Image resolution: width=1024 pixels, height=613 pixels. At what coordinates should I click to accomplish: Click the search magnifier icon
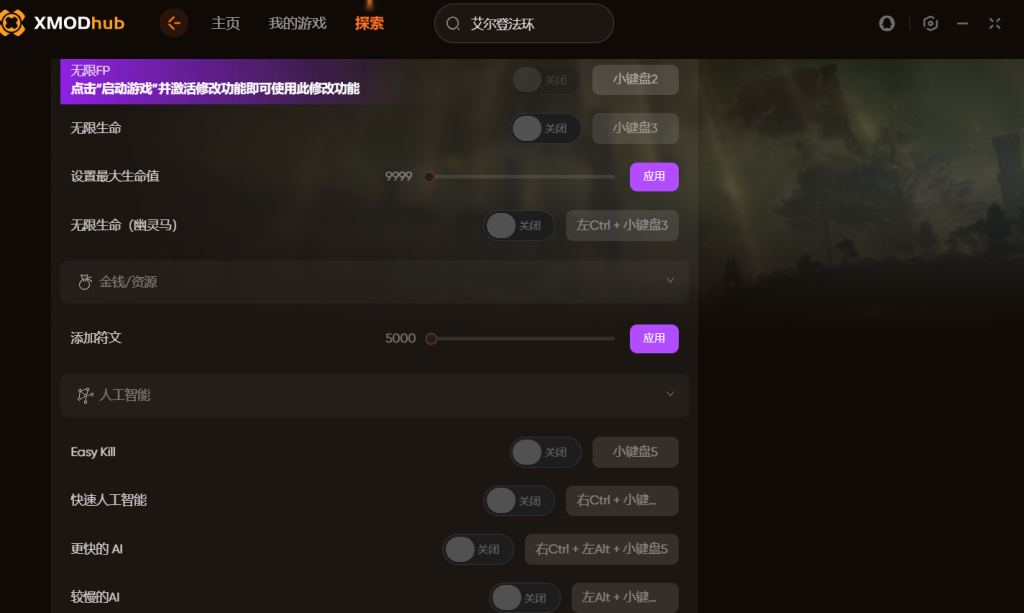pos(453,24)
